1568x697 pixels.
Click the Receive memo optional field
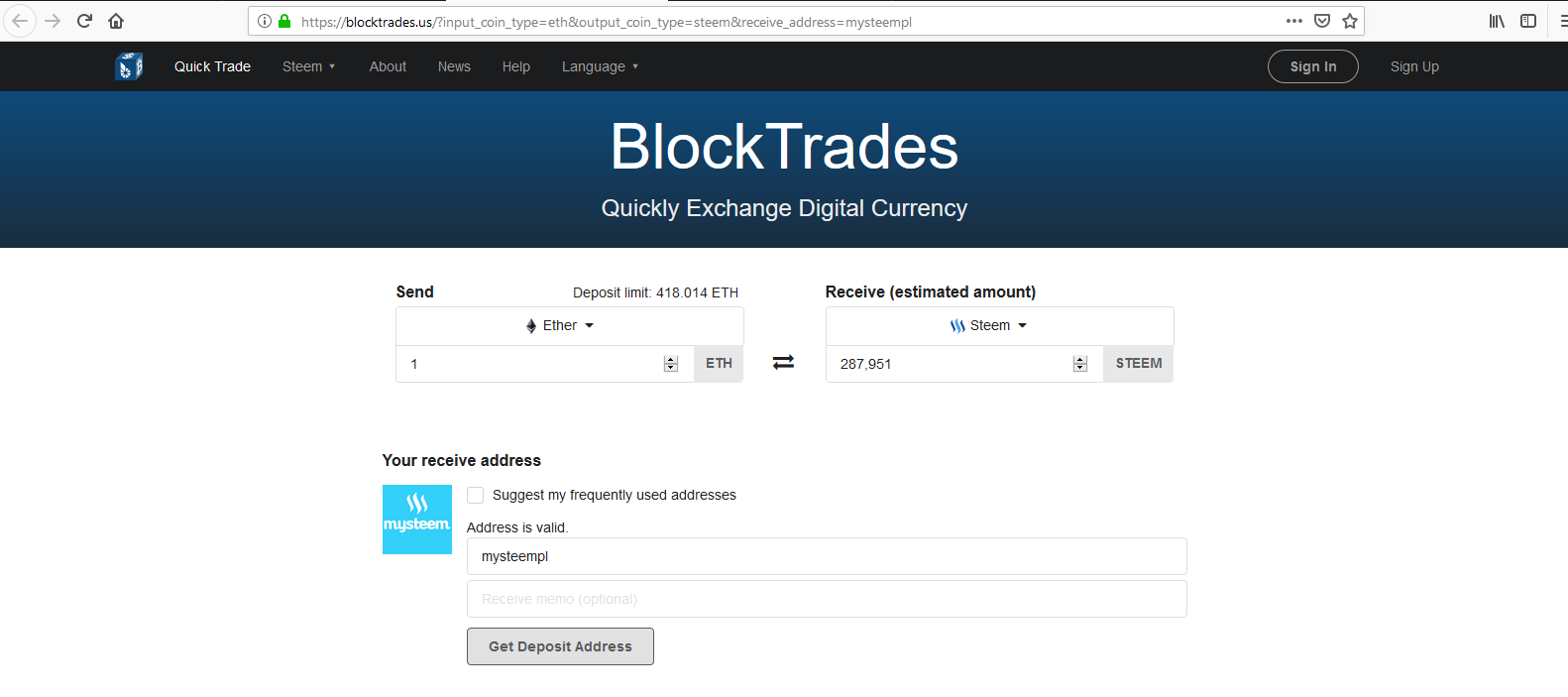(x=827, y=599)
